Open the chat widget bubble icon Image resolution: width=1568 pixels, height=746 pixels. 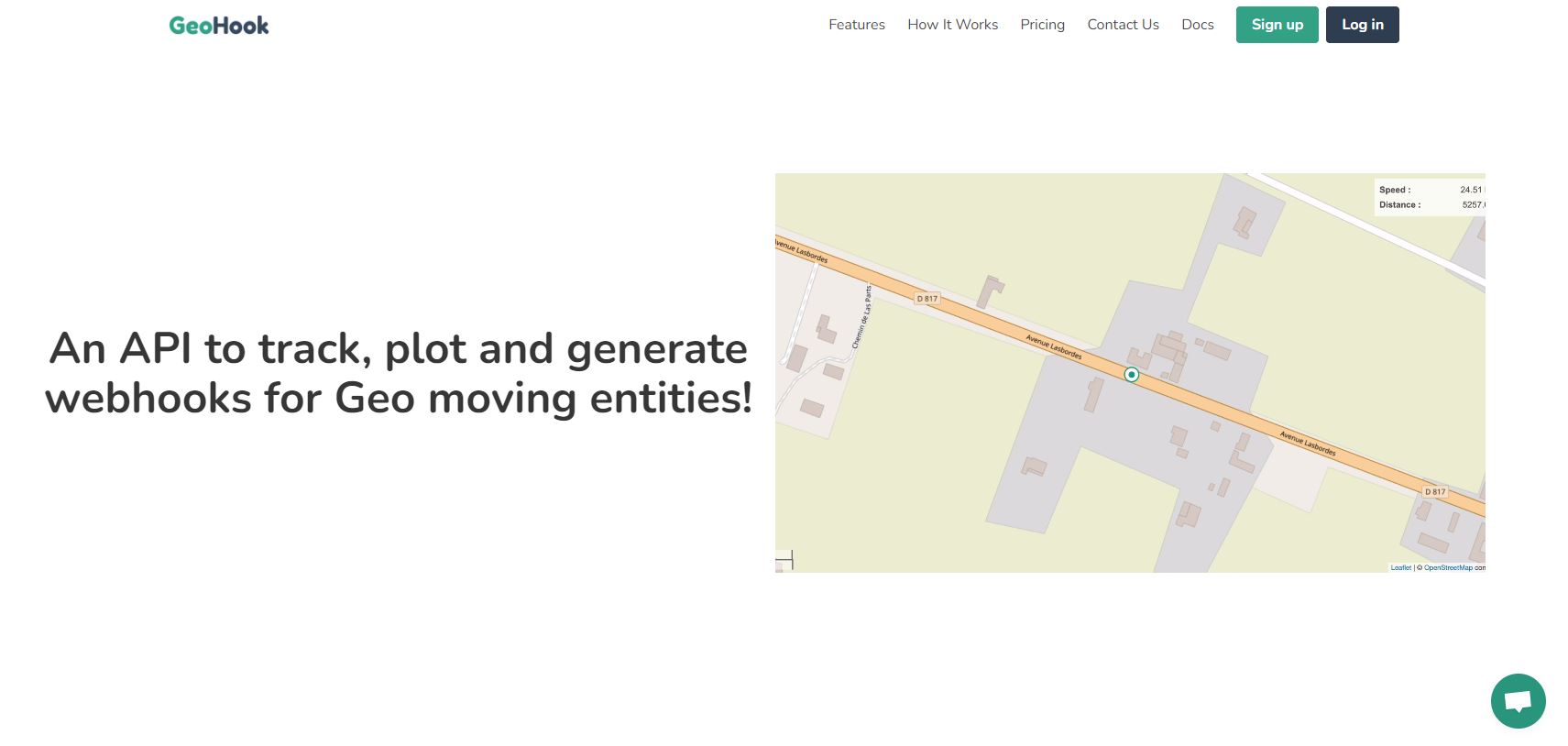[1519, 701]
